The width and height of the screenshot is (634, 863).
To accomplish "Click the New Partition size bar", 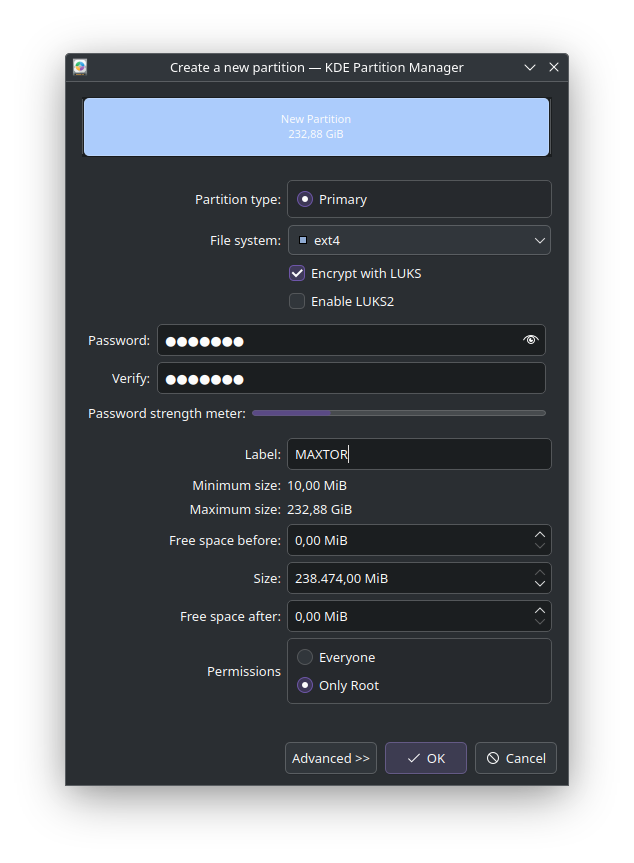I will point(316,127).
